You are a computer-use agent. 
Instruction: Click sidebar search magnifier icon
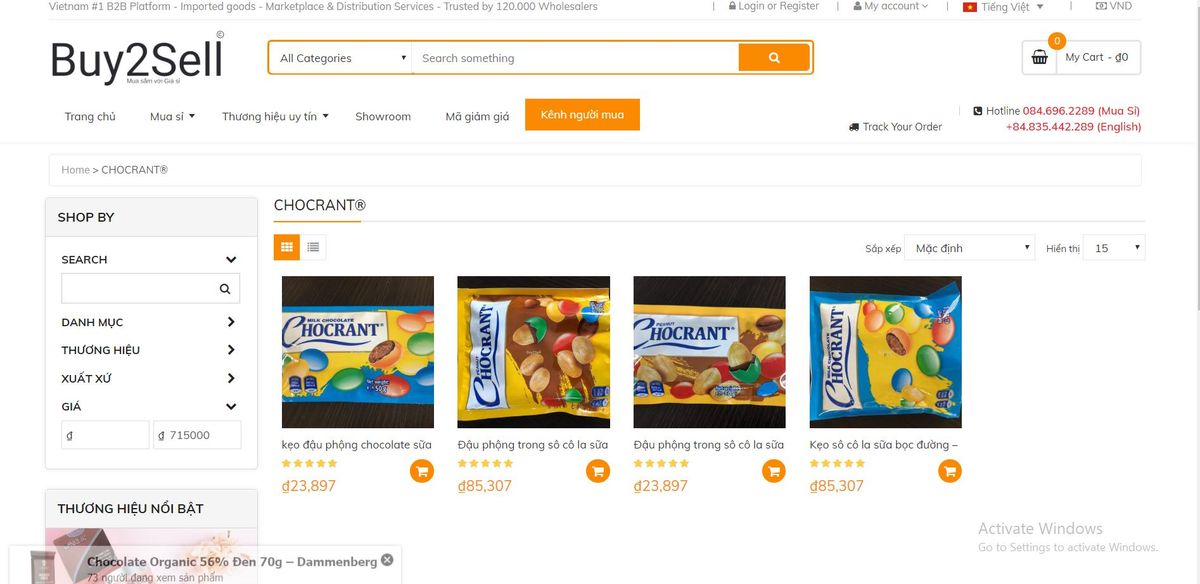tap(225, 289)
